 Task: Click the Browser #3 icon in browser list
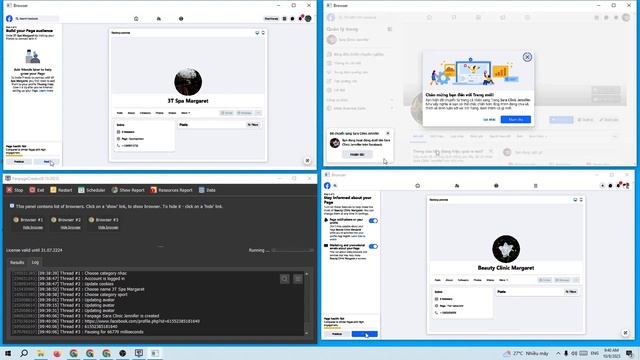point(91,220)
